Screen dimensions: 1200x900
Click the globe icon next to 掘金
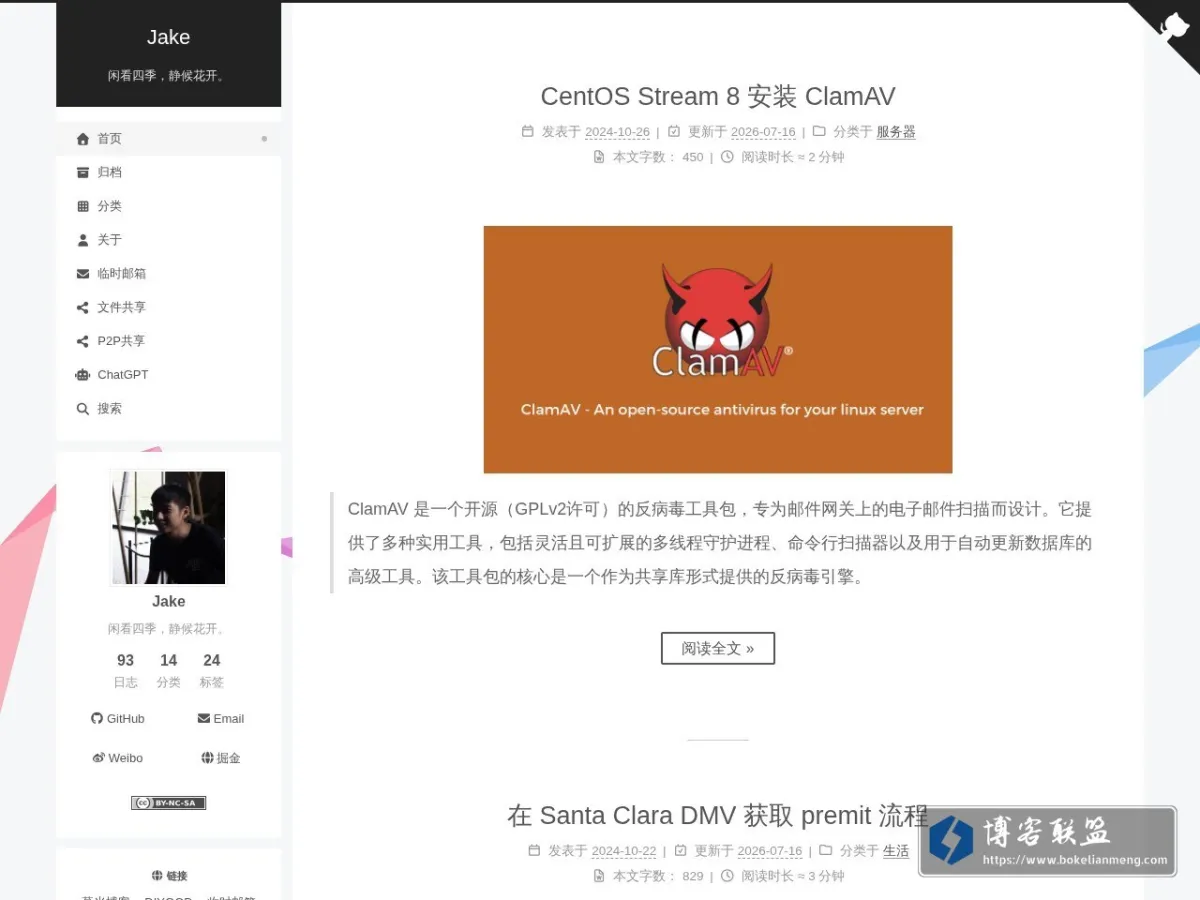207,758
